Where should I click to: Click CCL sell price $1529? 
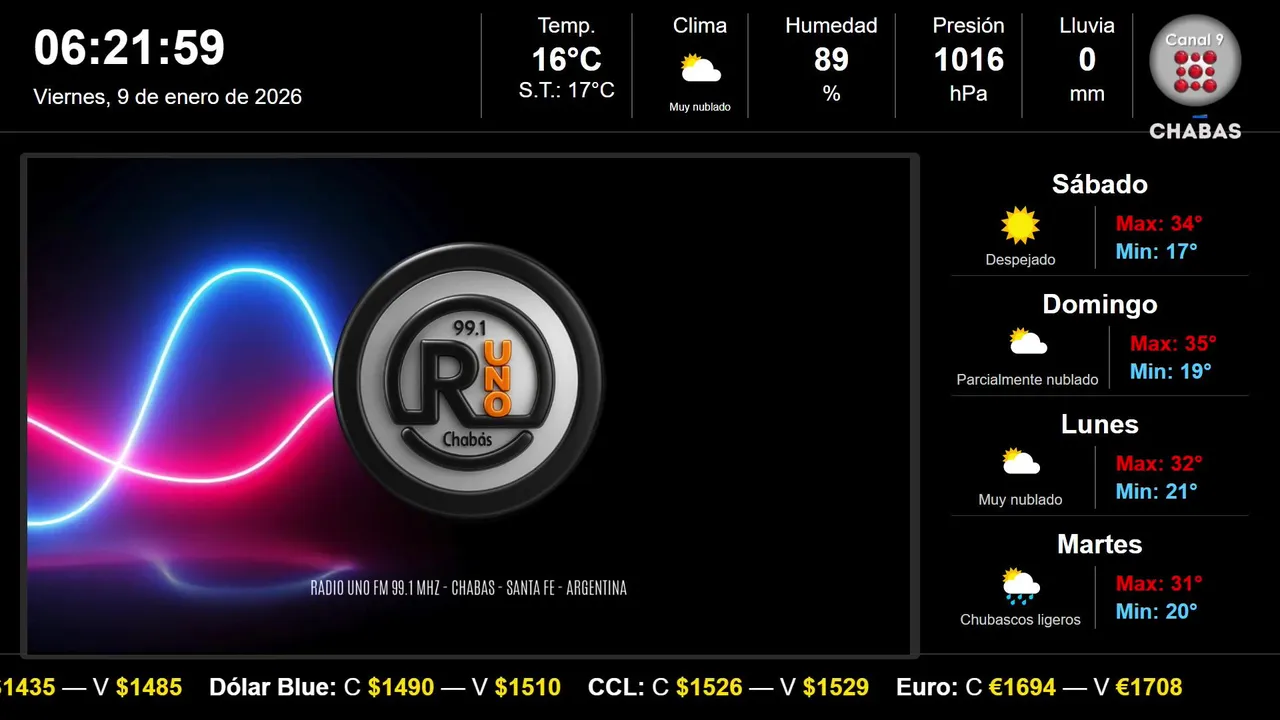tap(835, 687)
